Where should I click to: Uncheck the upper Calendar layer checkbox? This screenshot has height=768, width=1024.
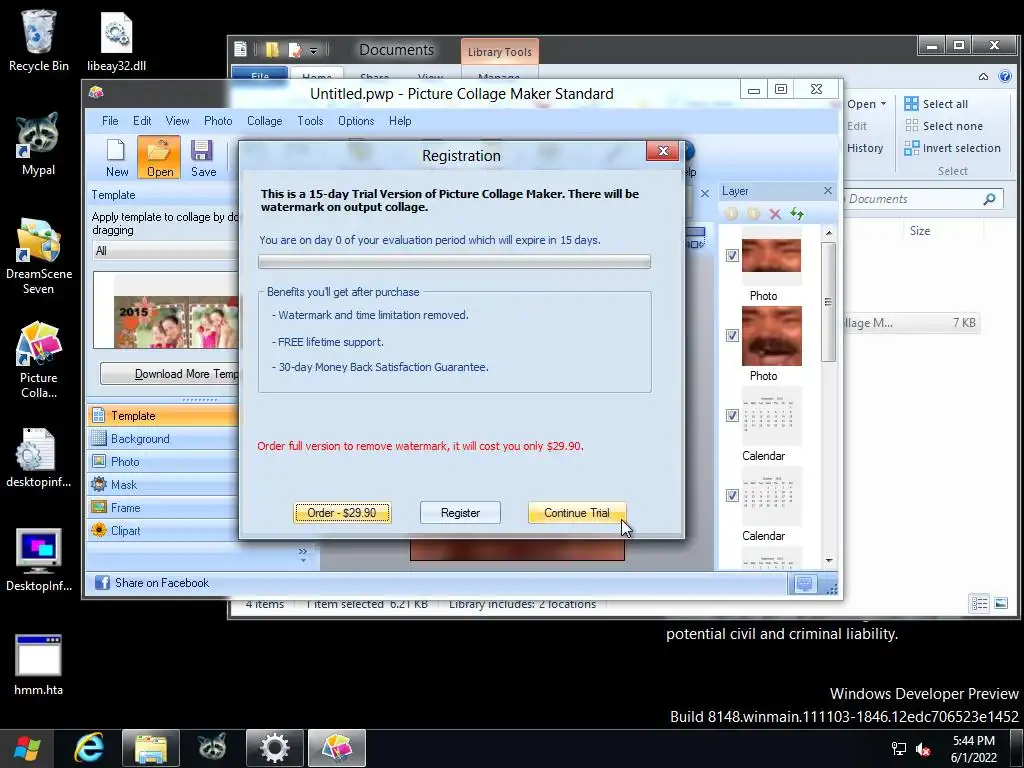click(x=732, y=415)
